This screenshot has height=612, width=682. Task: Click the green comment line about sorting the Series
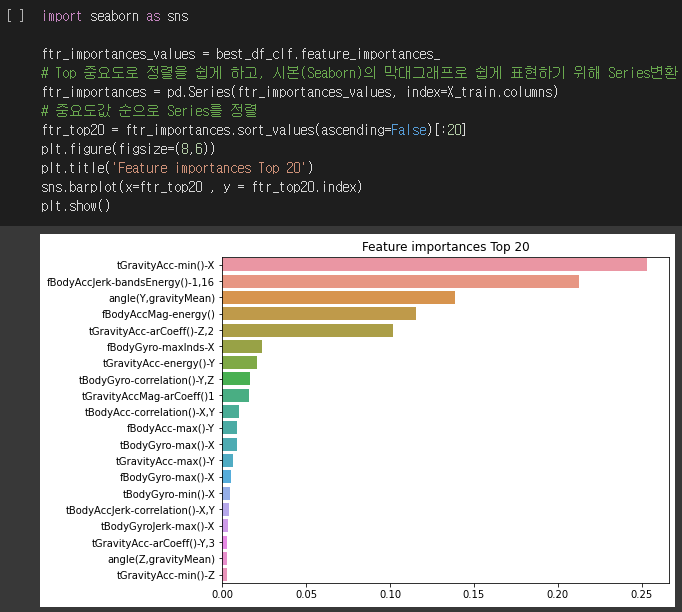point(149,111)
